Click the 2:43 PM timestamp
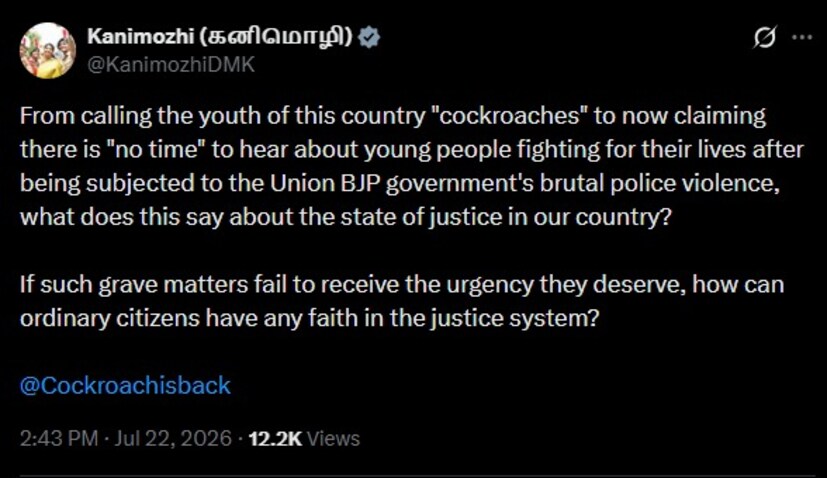827x478 pixels. (x=59, y=438)
